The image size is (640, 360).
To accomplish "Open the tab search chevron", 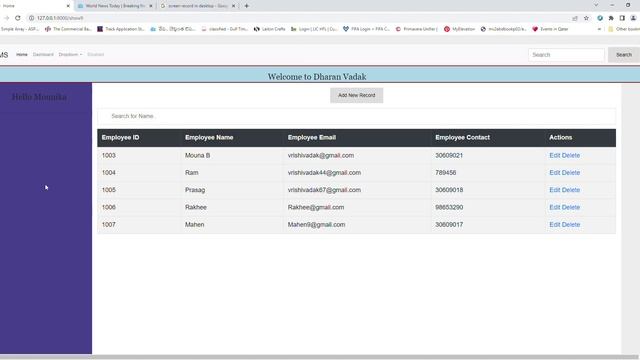I will pos(596,5).
